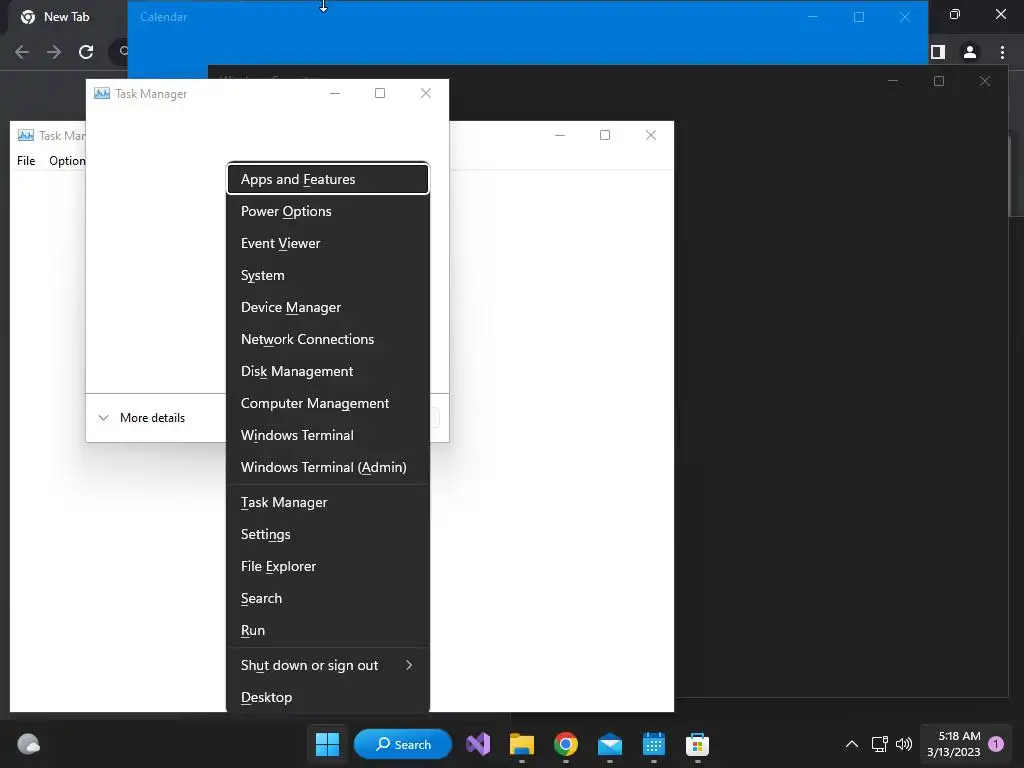Open Options menu in rear Task Manager
Image resolution: width=1024 pixels, height=768 pixels.
tap(67, 161)
